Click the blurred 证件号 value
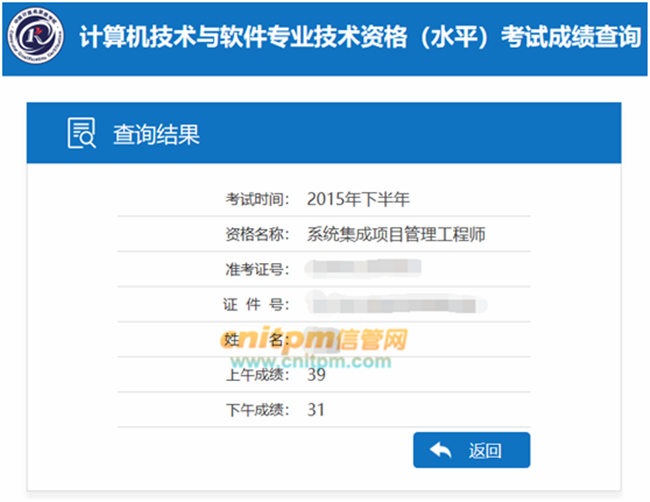 click(x=397, y=303)
